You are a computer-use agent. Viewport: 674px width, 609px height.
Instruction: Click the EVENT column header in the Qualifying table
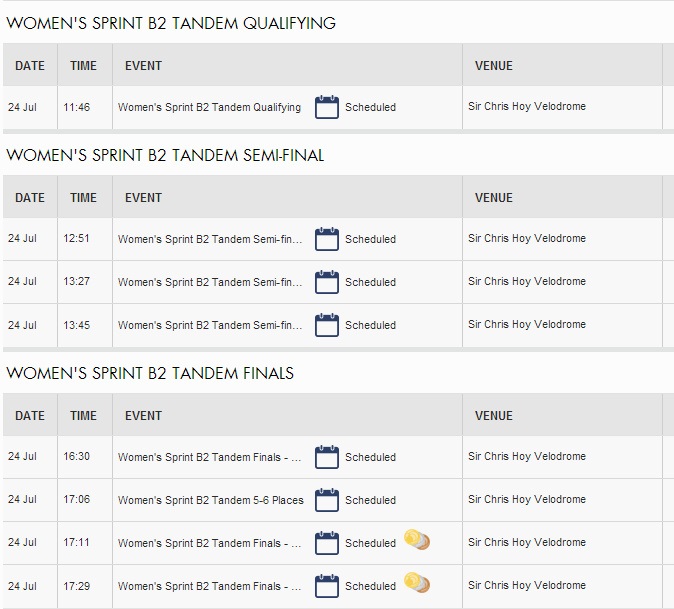(143, 66)
